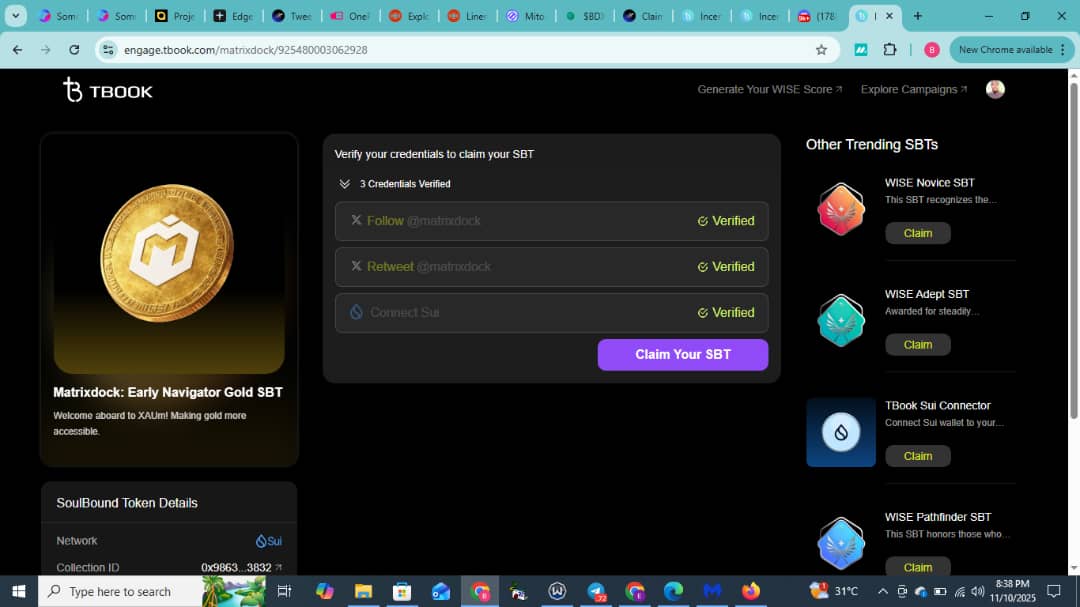This screenshot has height=607, width=1080.
Task: Select the Connect Sui credential row
Action: [551, 313]
